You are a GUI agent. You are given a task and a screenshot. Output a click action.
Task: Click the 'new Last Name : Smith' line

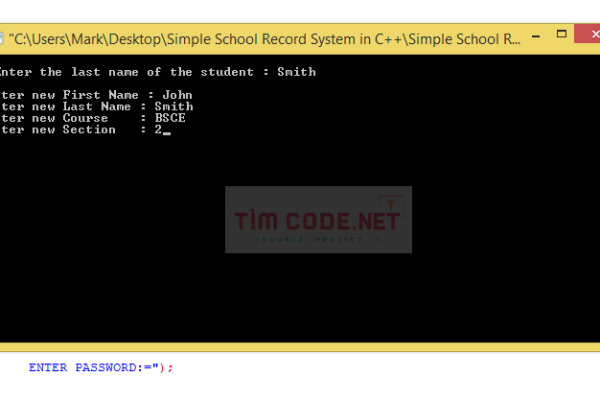point(96,106)
